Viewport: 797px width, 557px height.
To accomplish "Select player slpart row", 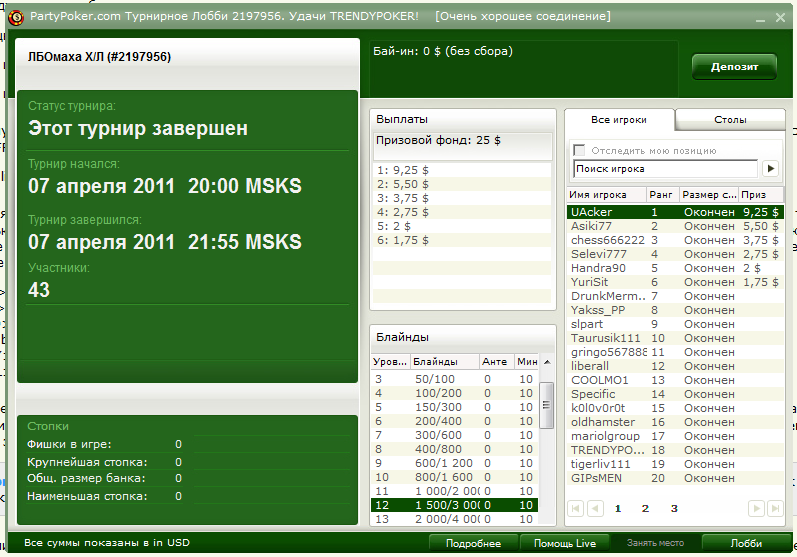I will pyautogui.click(x=675, y=324).
